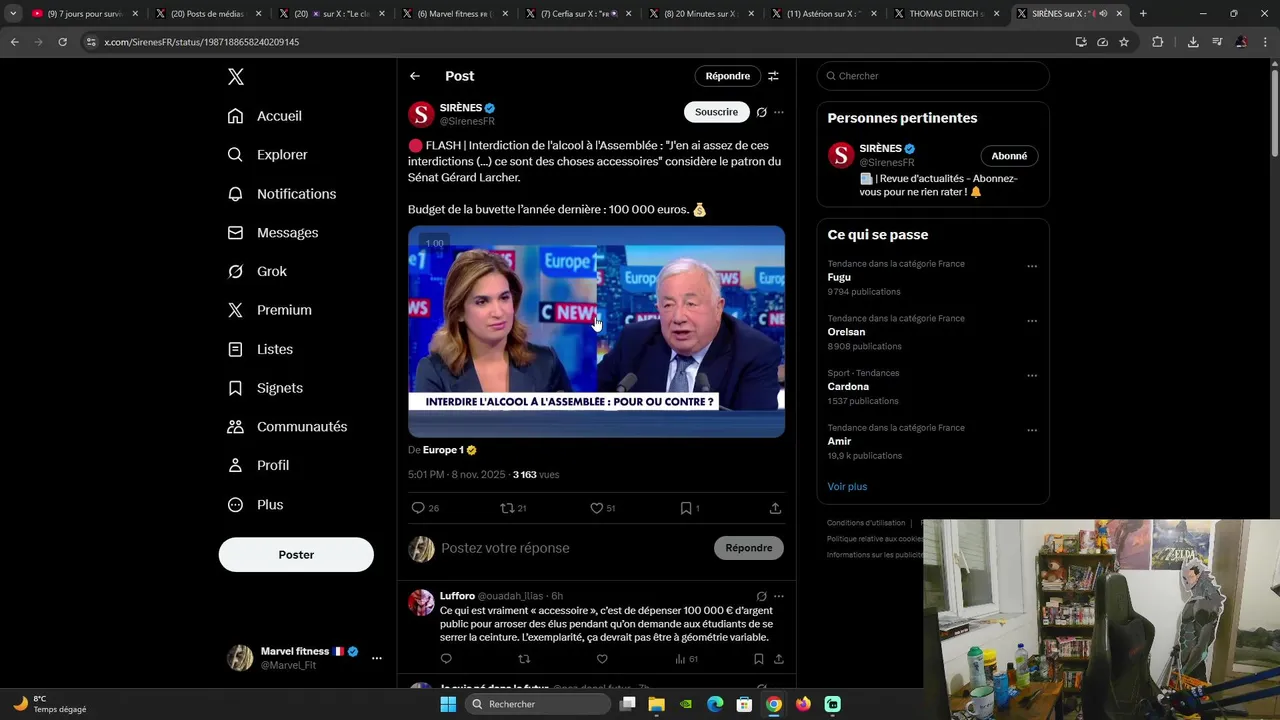
Task: Open more options on SIRÈNES post
Action: [779, 112]
